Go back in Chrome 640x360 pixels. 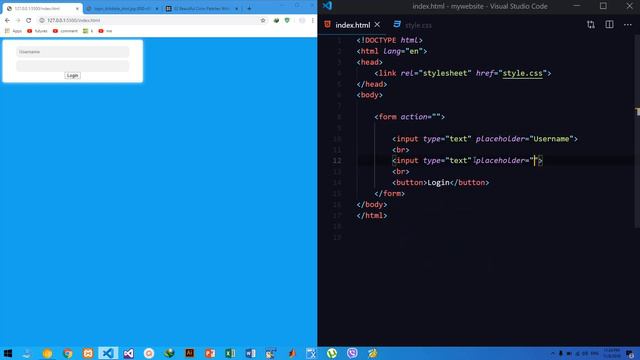point(7,20)
